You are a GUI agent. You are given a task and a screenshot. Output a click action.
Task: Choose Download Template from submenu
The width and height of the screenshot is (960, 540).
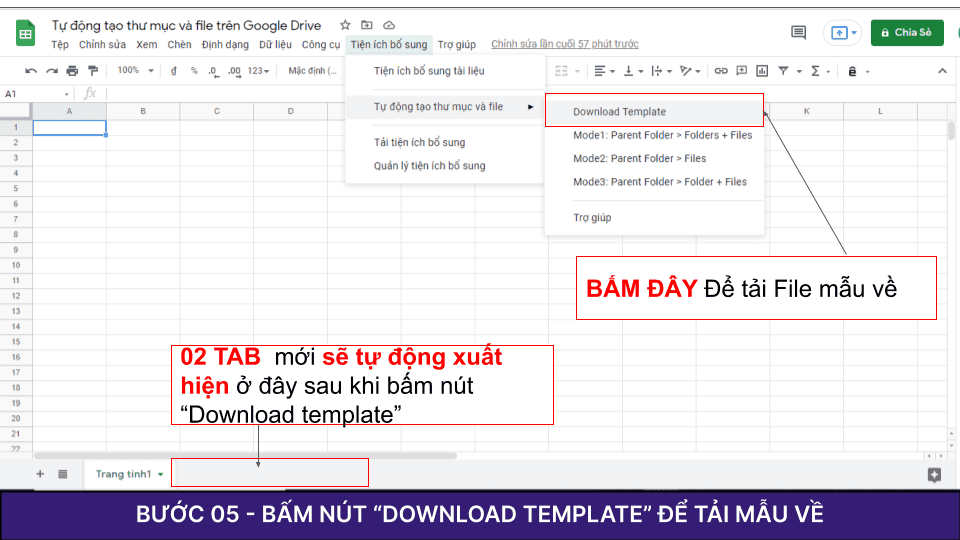click(x=619, y=112)
